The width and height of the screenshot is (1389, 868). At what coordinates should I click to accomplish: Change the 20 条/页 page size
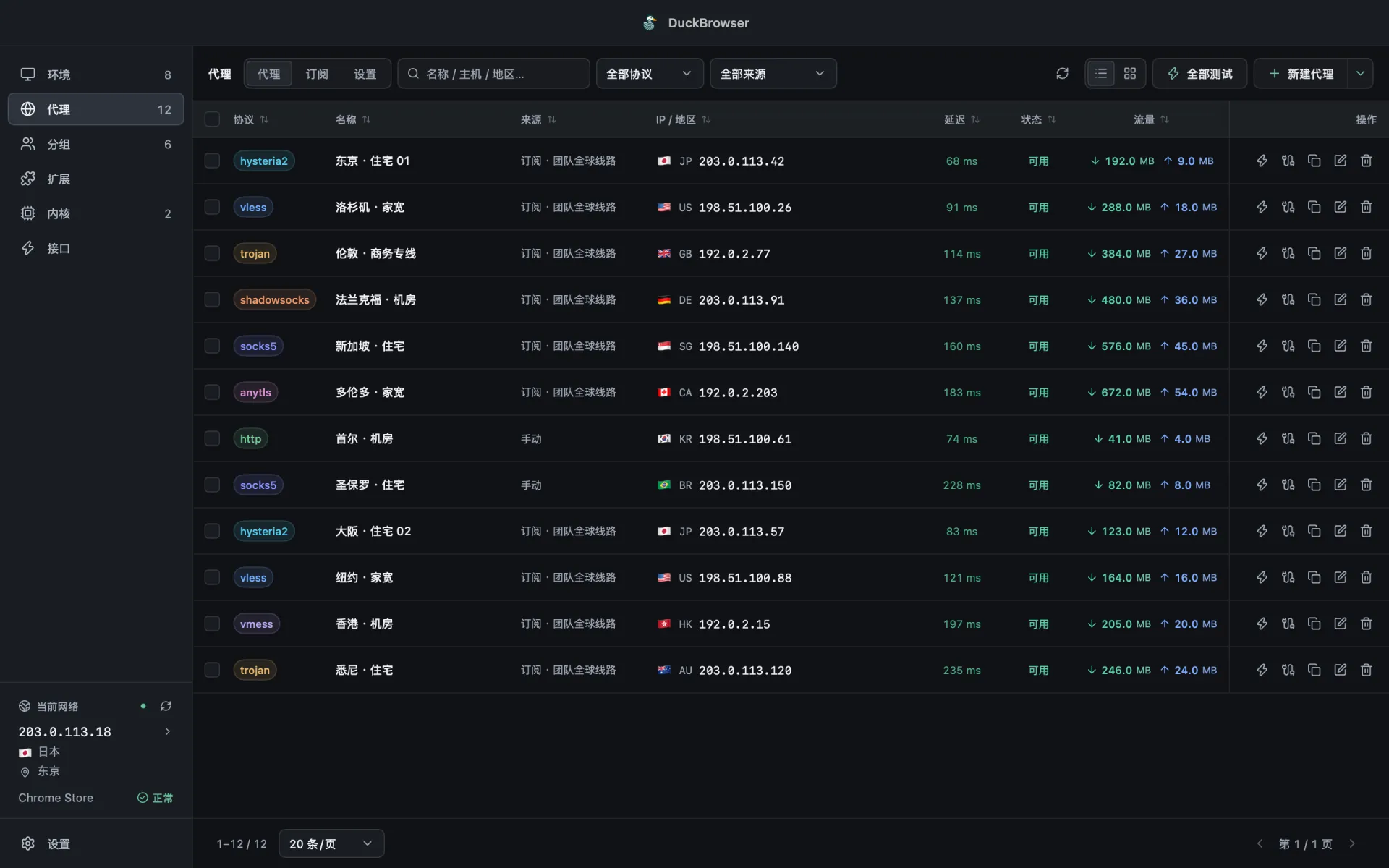[331, 843]
